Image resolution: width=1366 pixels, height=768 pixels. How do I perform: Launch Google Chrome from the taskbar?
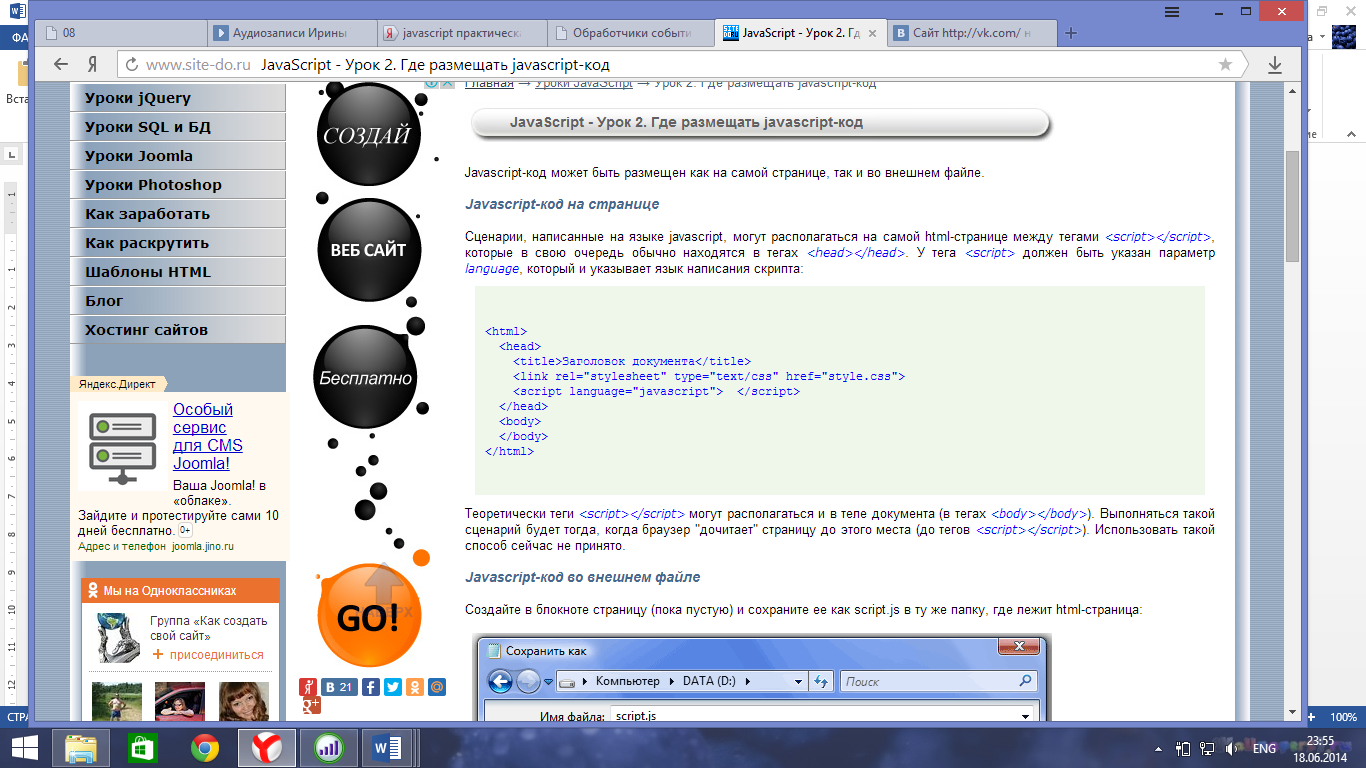[x=205, y=747]
